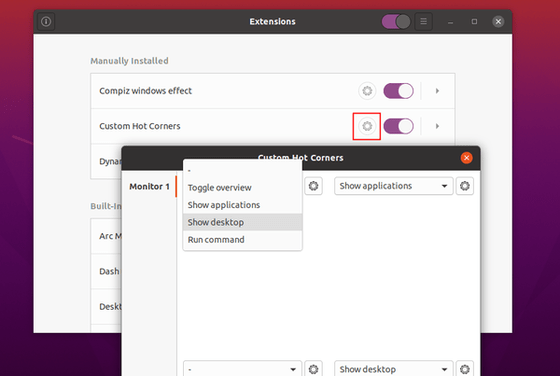Disable the Custom Hot Corners extension switch

(x=399, y=126)
